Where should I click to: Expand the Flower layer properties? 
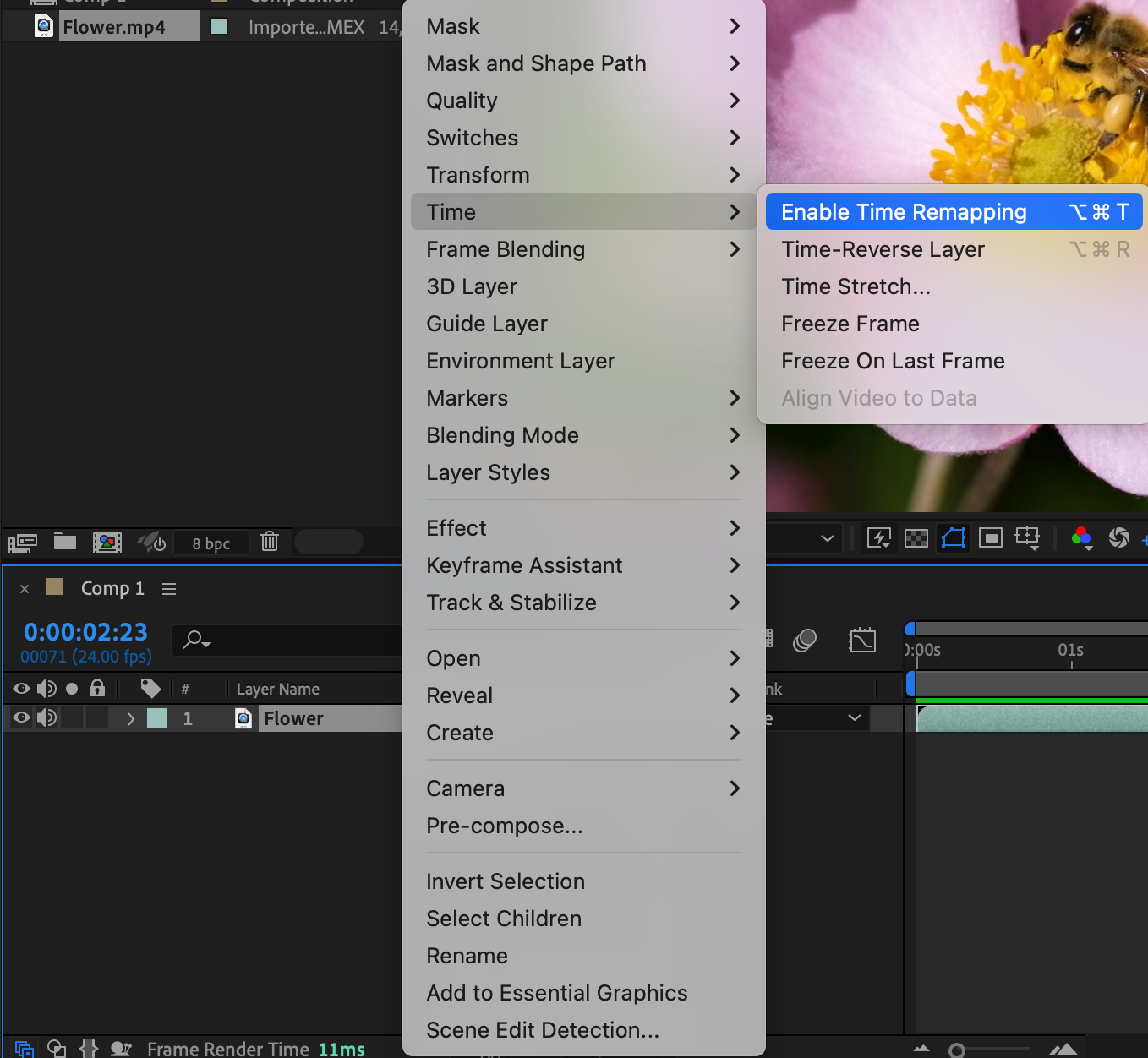click(130, 718)
